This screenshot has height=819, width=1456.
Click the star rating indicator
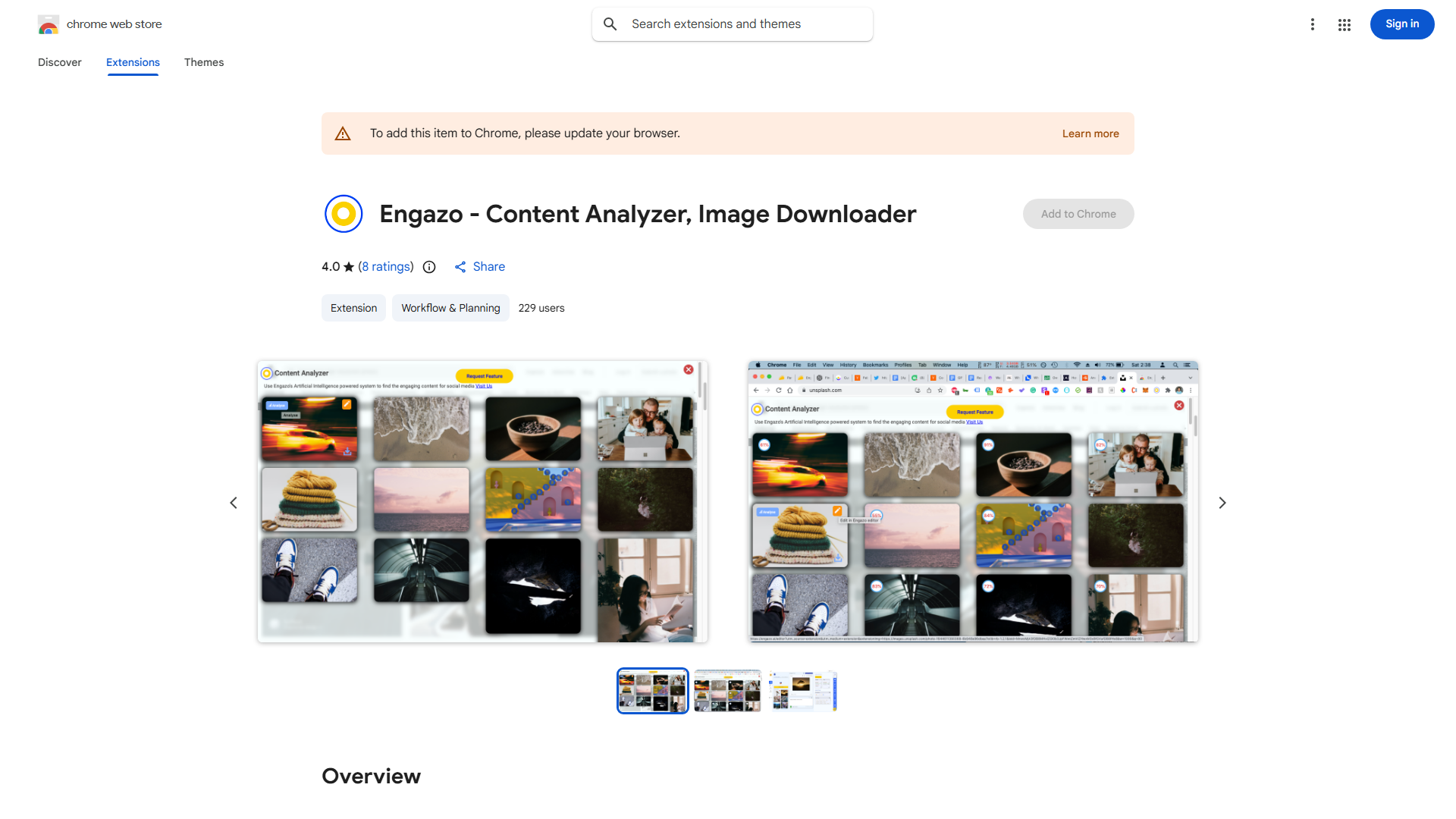(x=349, y=266)
